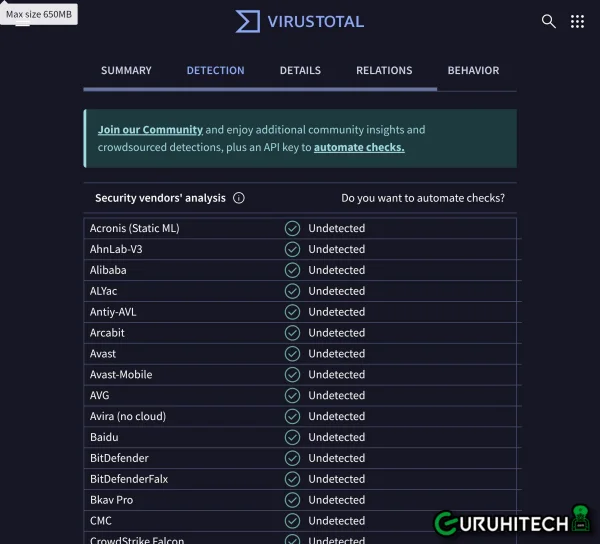Select the BitDefenderFalx vendor name

pyautogui.click(x=129, y=479)
